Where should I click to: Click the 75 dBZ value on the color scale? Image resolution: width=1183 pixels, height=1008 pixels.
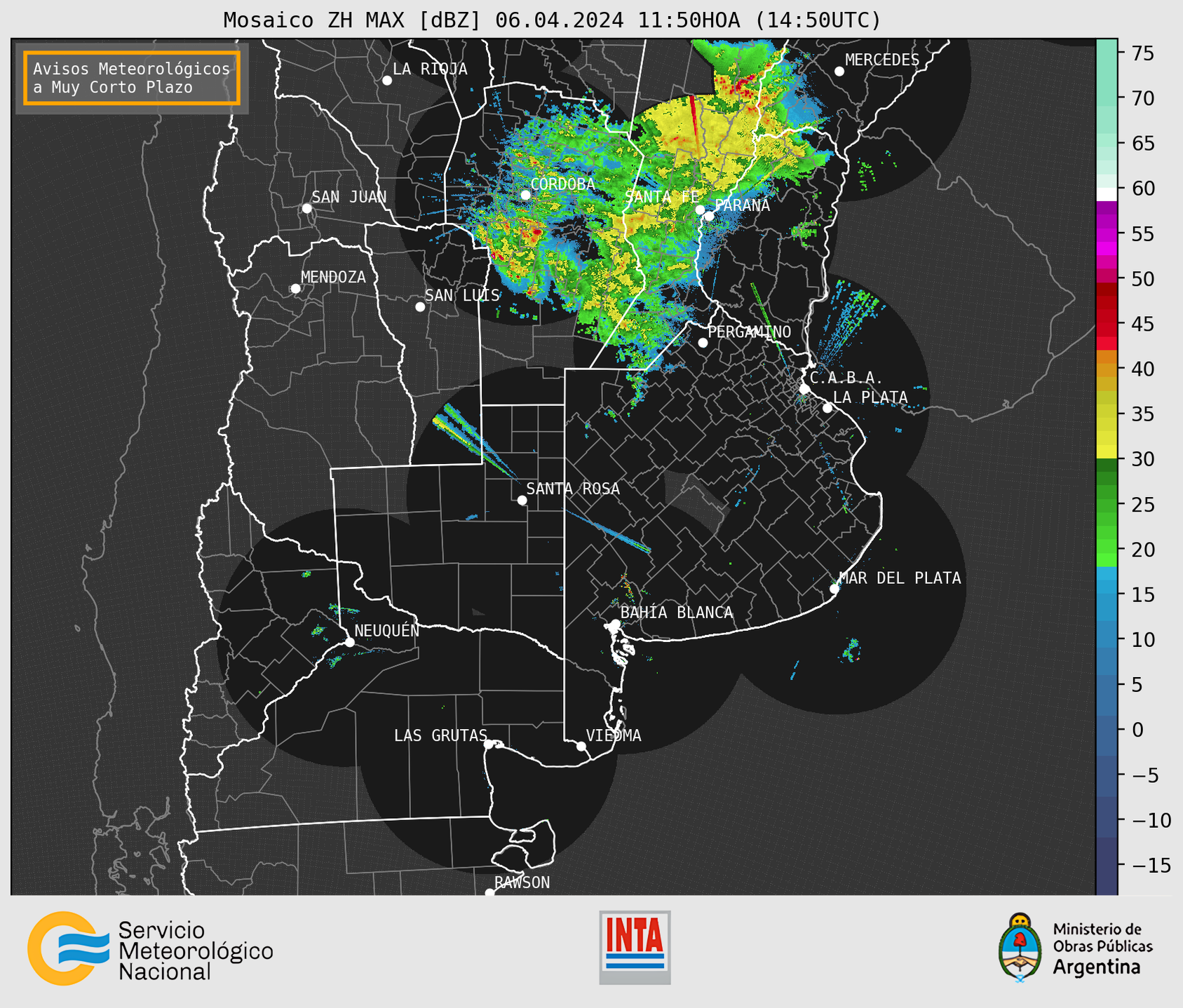[x=1142, y=53]
